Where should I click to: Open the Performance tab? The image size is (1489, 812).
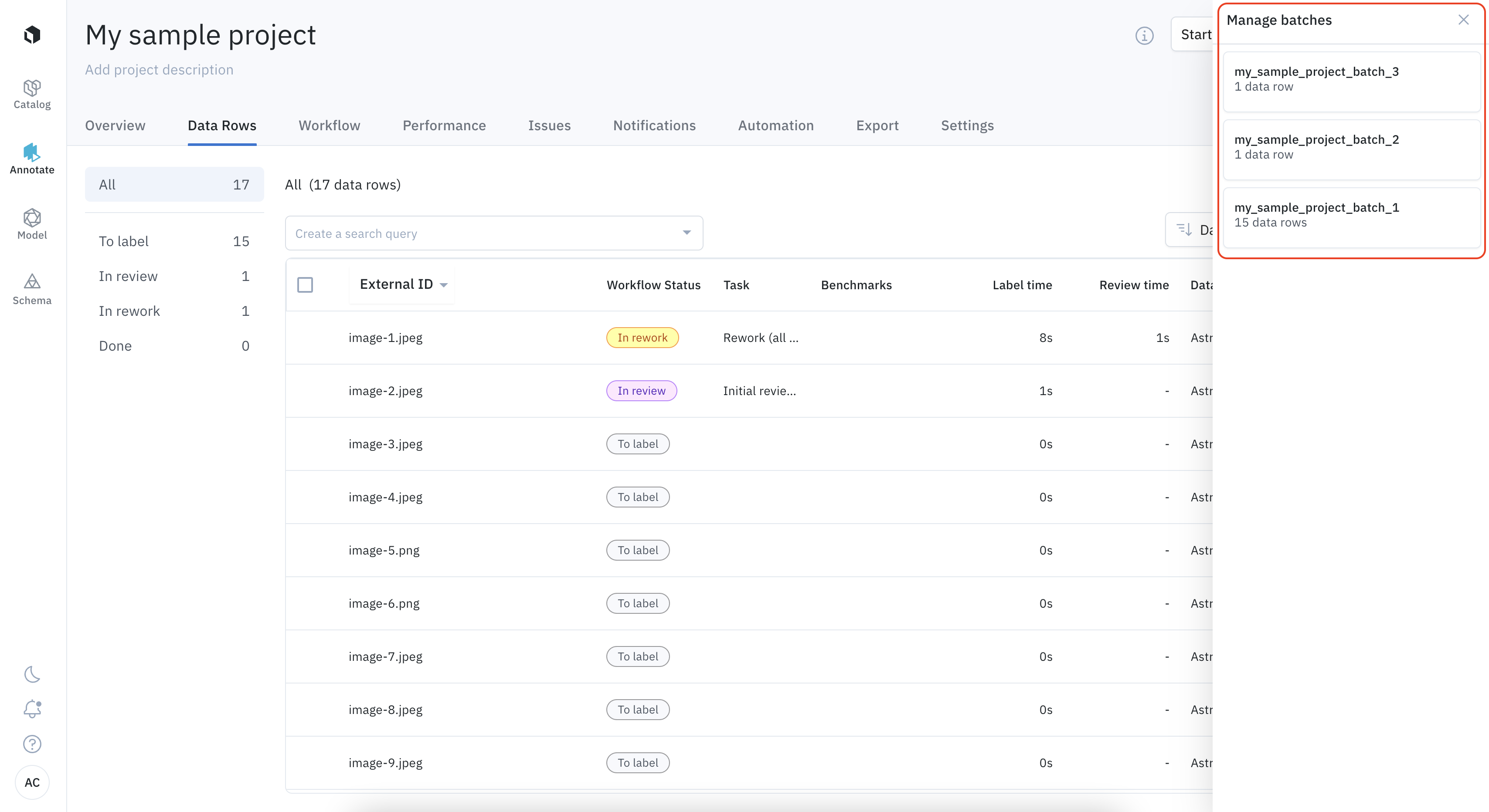[x=443, y=125]
